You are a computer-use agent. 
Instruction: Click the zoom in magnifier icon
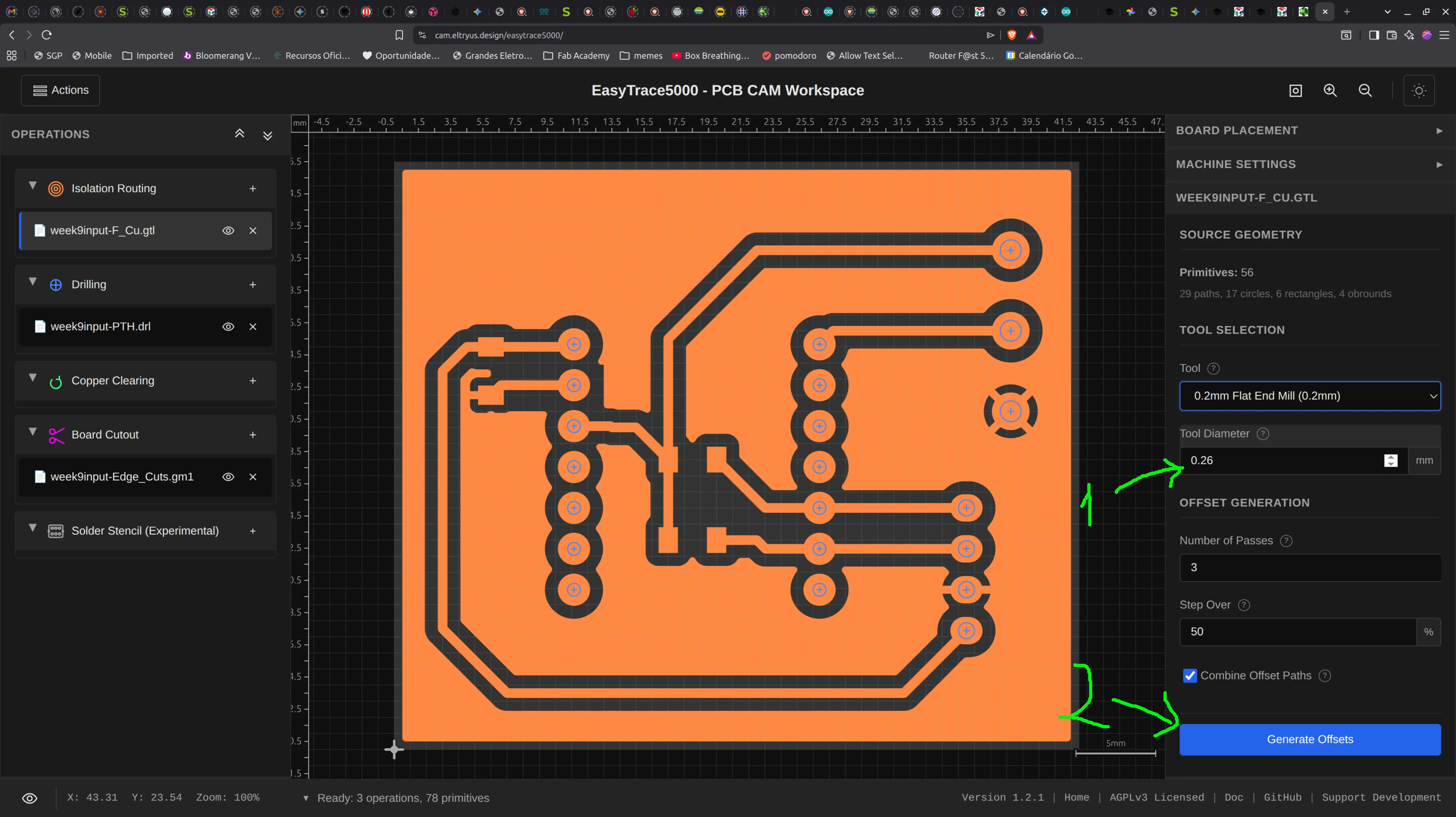click(1330, 90)
